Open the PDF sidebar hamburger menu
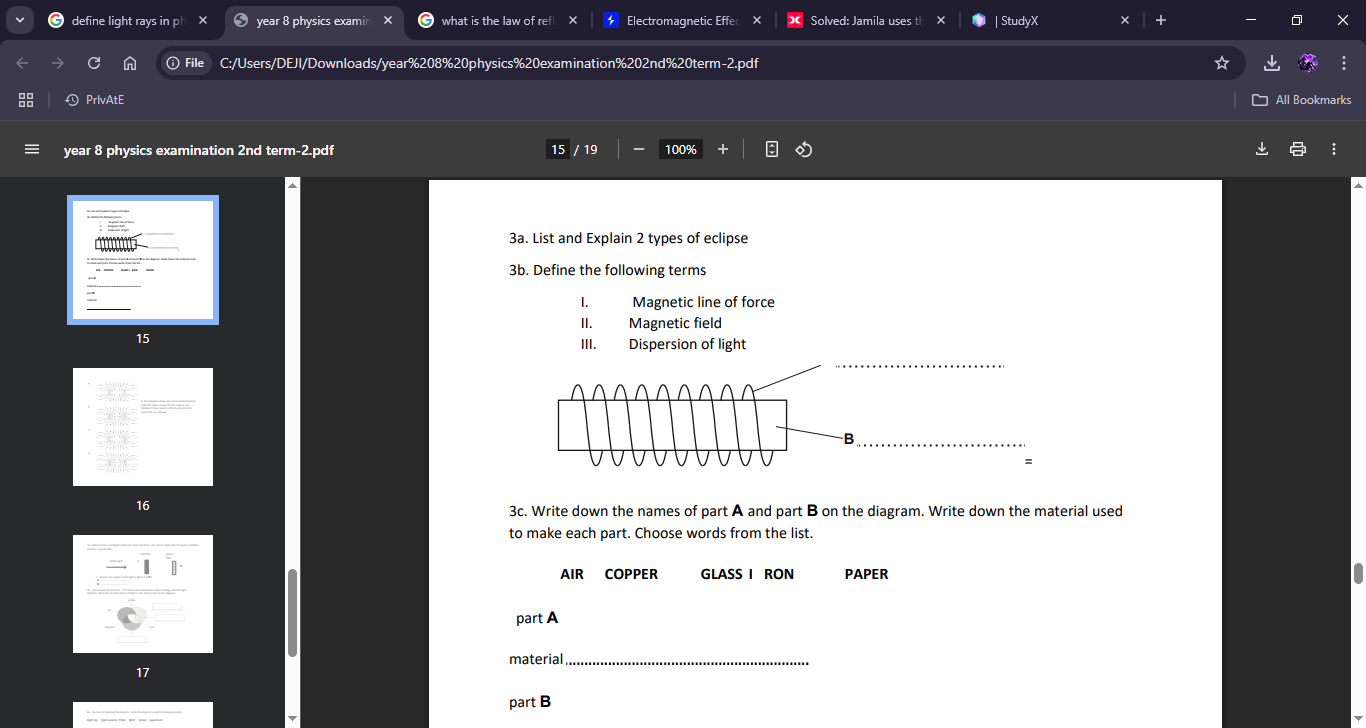The height and width of the screenshot is (728, 1366). [32, 148]
